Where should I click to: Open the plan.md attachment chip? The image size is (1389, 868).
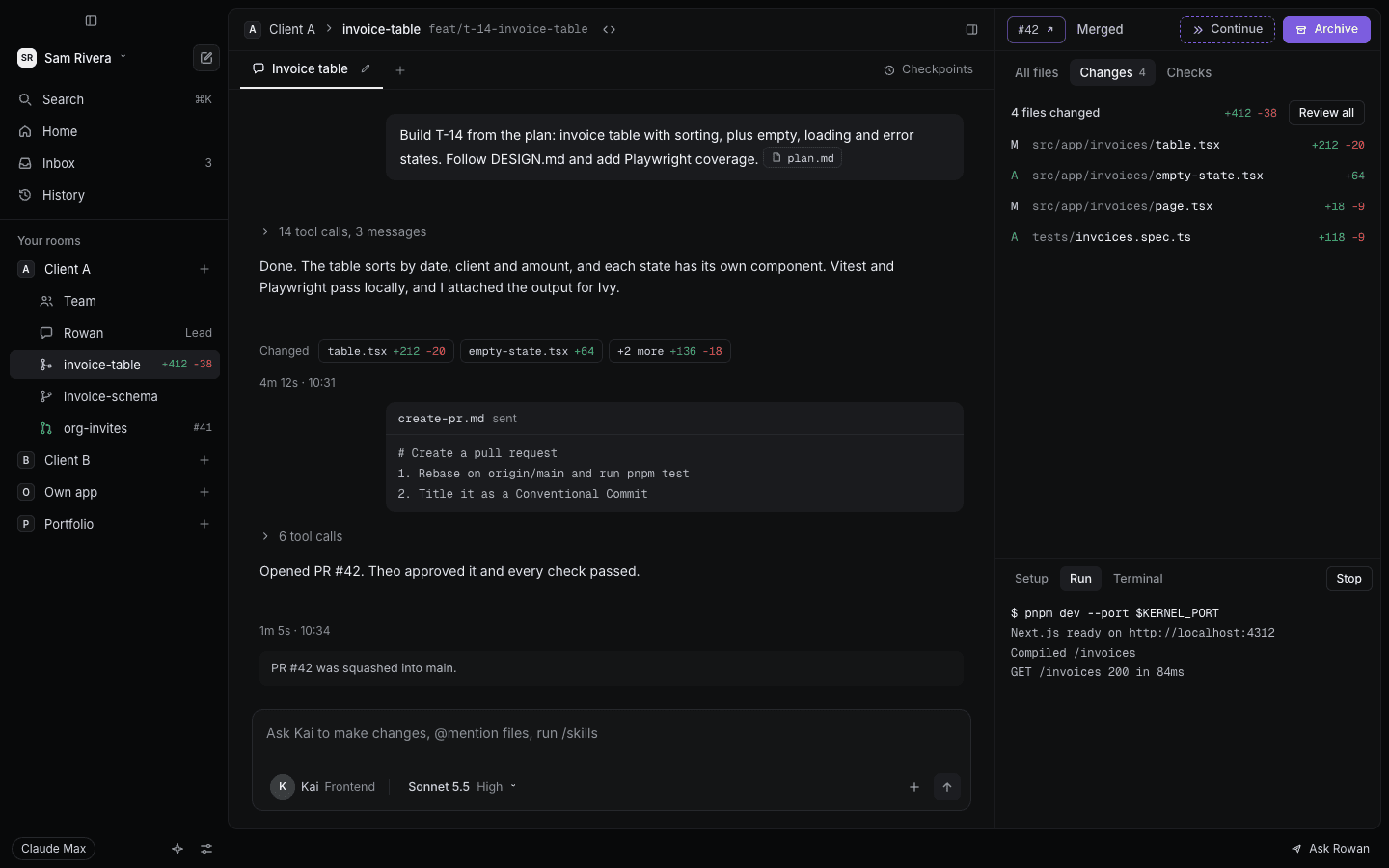[803, 158]
